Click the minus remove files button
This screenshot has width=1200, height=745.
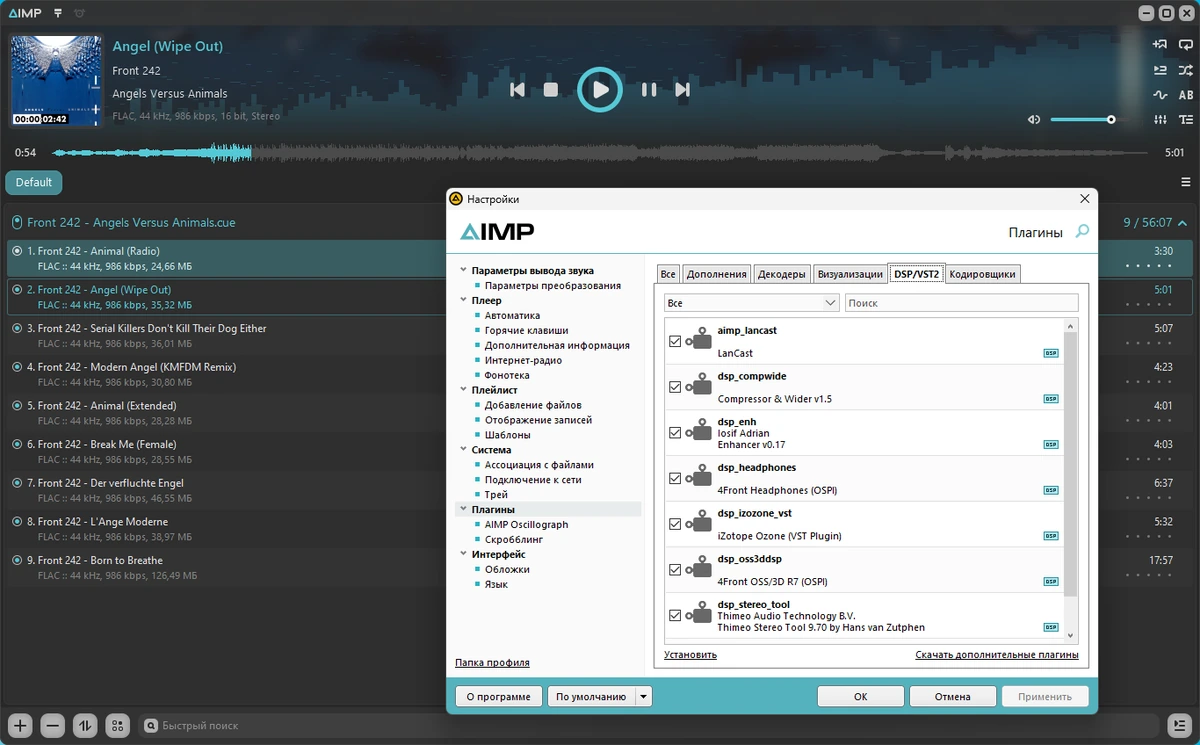pyautogui.click(x=53, y=725)
